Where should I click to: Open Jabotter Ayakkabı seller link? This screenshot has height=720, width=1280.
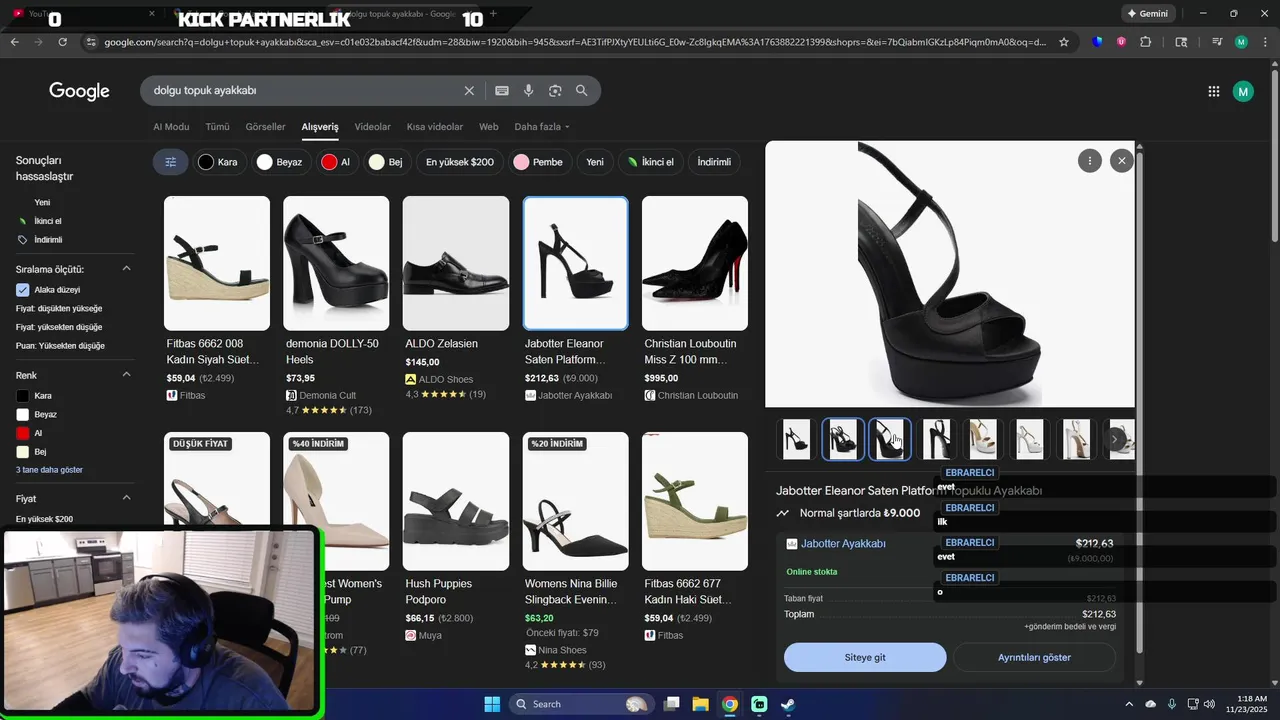843,544
